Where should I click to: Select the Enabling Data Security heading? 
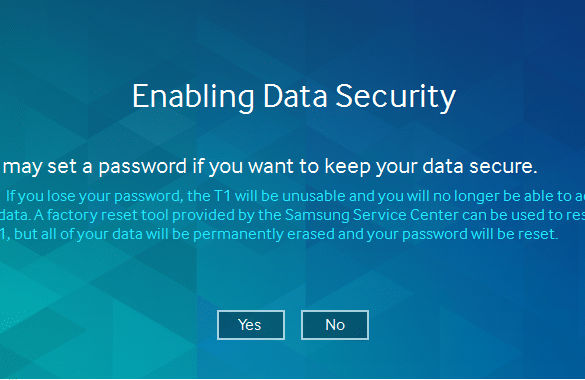294,97
